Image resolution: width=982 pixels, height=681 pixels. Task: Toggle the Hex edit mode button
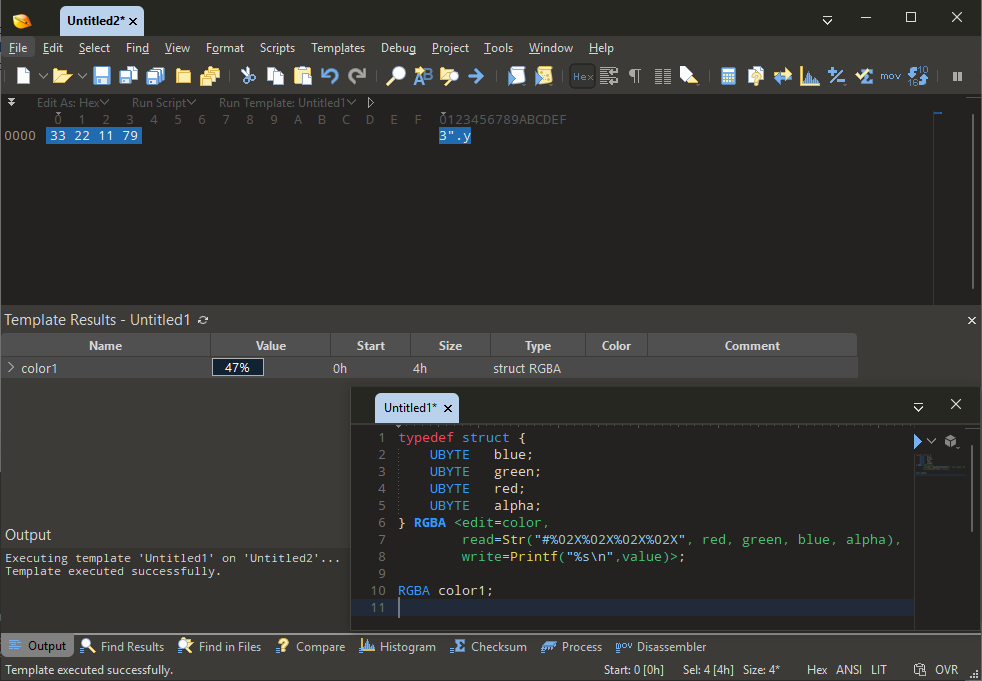582,76
